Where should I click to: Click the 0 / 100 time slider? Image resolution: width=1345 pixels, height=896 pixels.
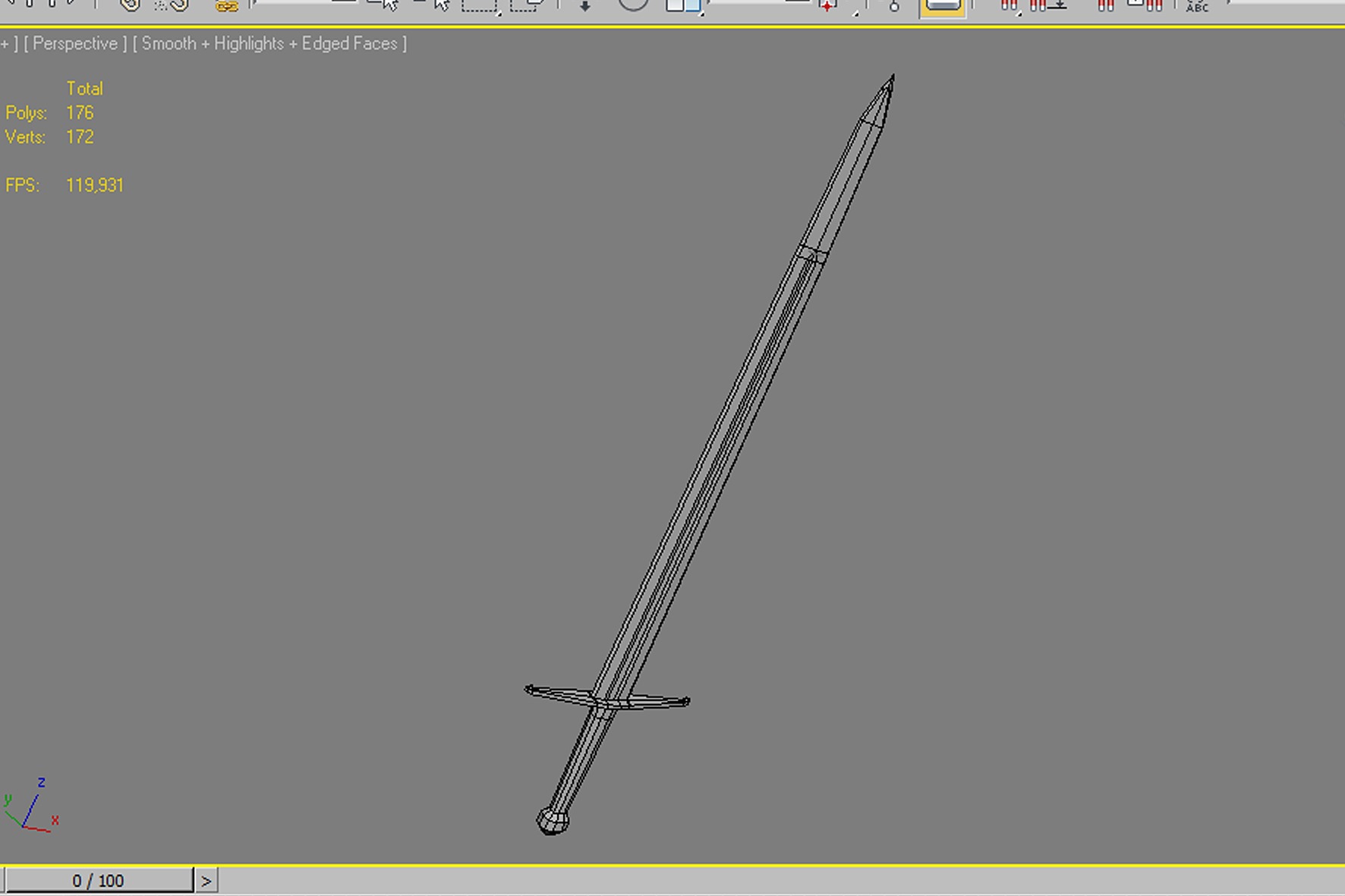pyautogui.click(x=98, y=881)
